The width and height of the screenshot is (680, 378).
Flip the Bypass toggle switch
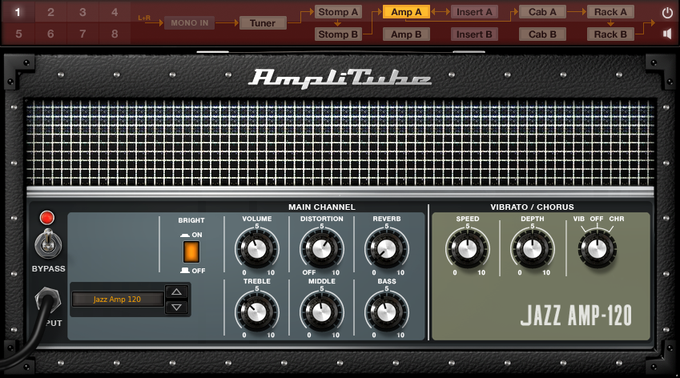tap(48, 244)
